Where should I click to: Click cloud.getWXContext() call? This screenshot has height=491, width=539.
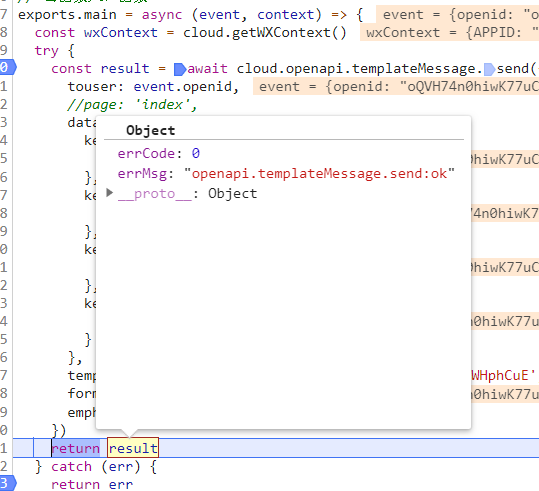(265, 33)
